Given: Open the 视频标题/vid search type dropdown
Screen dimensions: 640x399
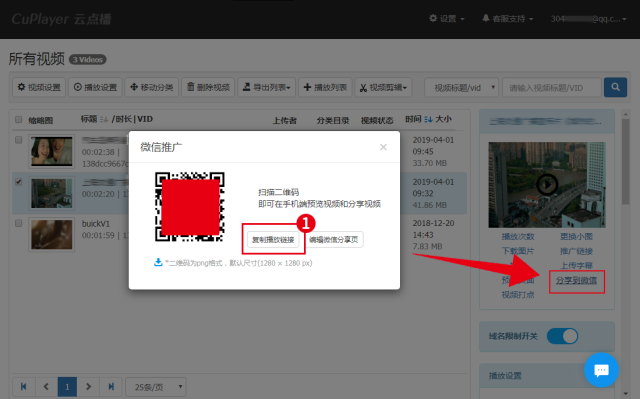Looking at the screenshot, I should coord(461,87).
